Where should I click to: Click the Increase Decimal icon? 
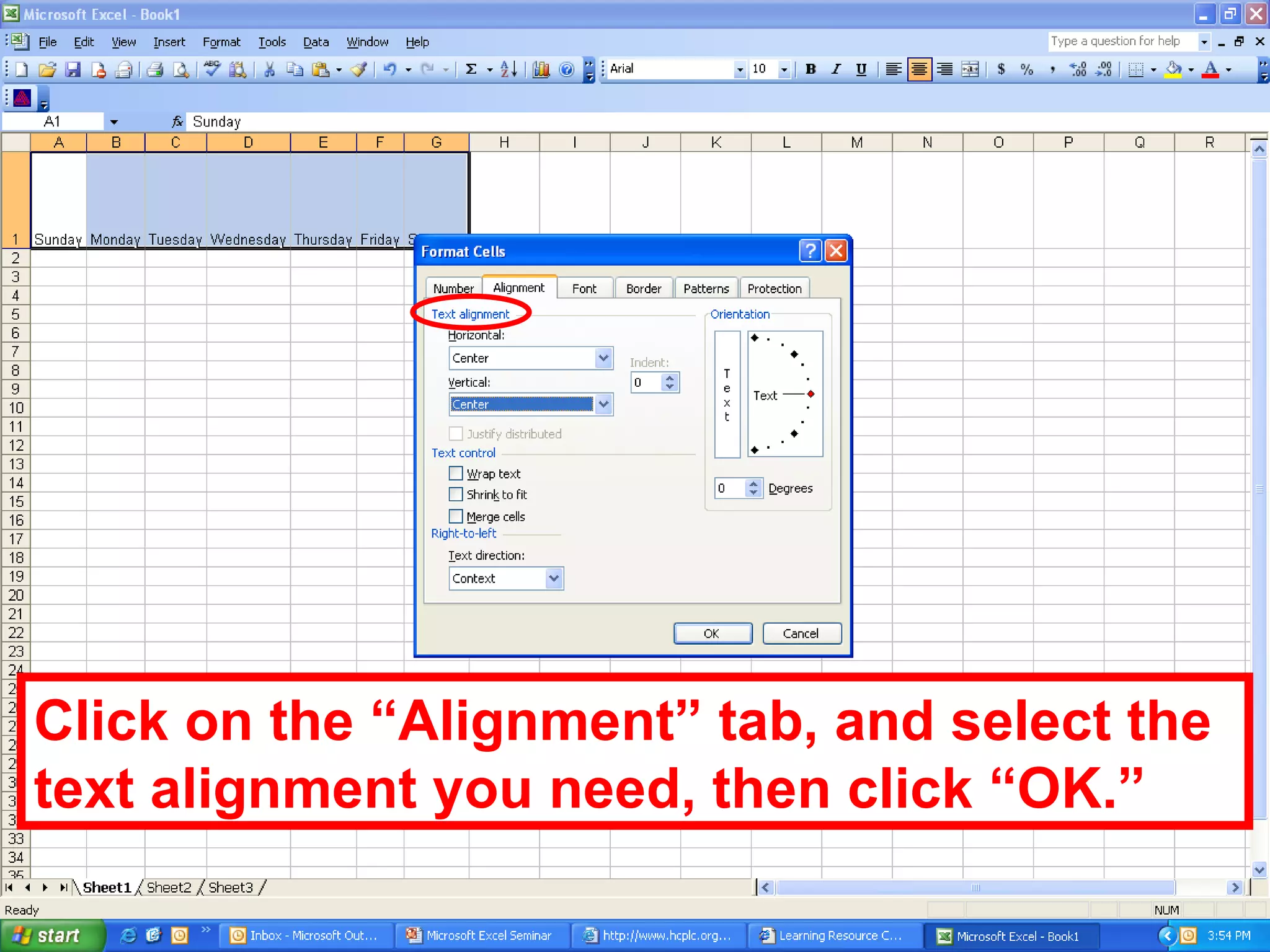[1078, 69]
